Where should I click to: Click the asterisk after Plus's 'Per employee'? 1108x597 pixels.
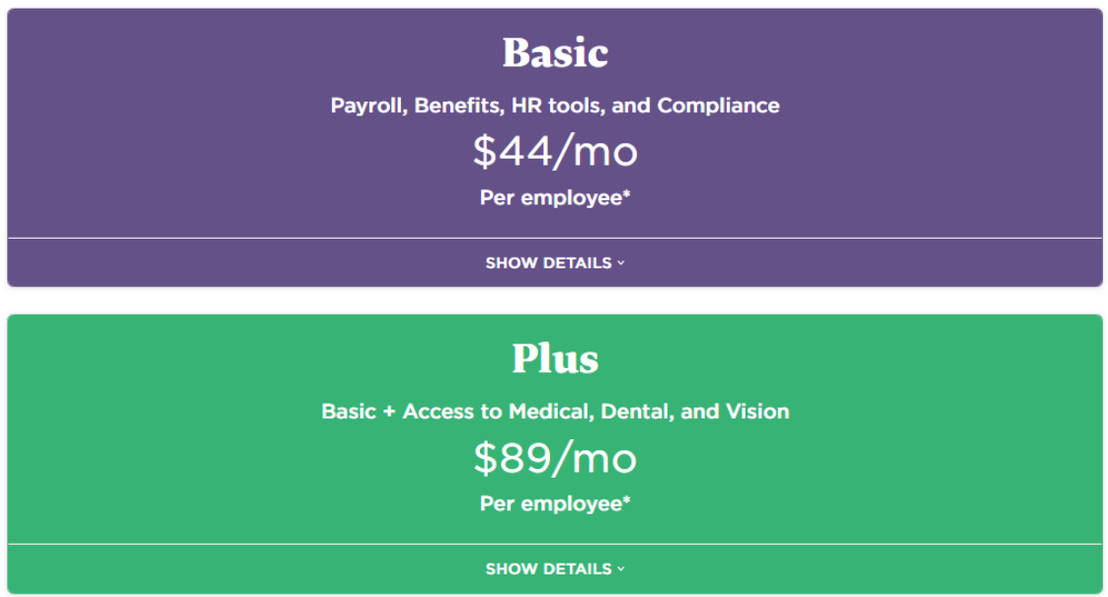coord(627,501)
